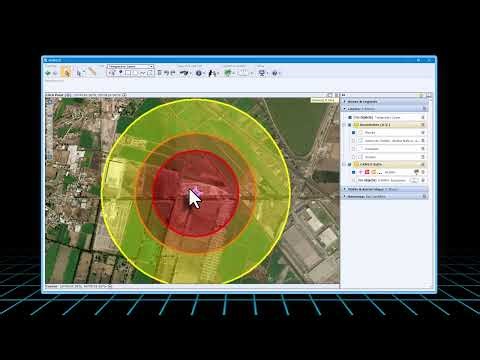
Task: Expand the bottom section header in the side panel
Action: pos(385,196)
